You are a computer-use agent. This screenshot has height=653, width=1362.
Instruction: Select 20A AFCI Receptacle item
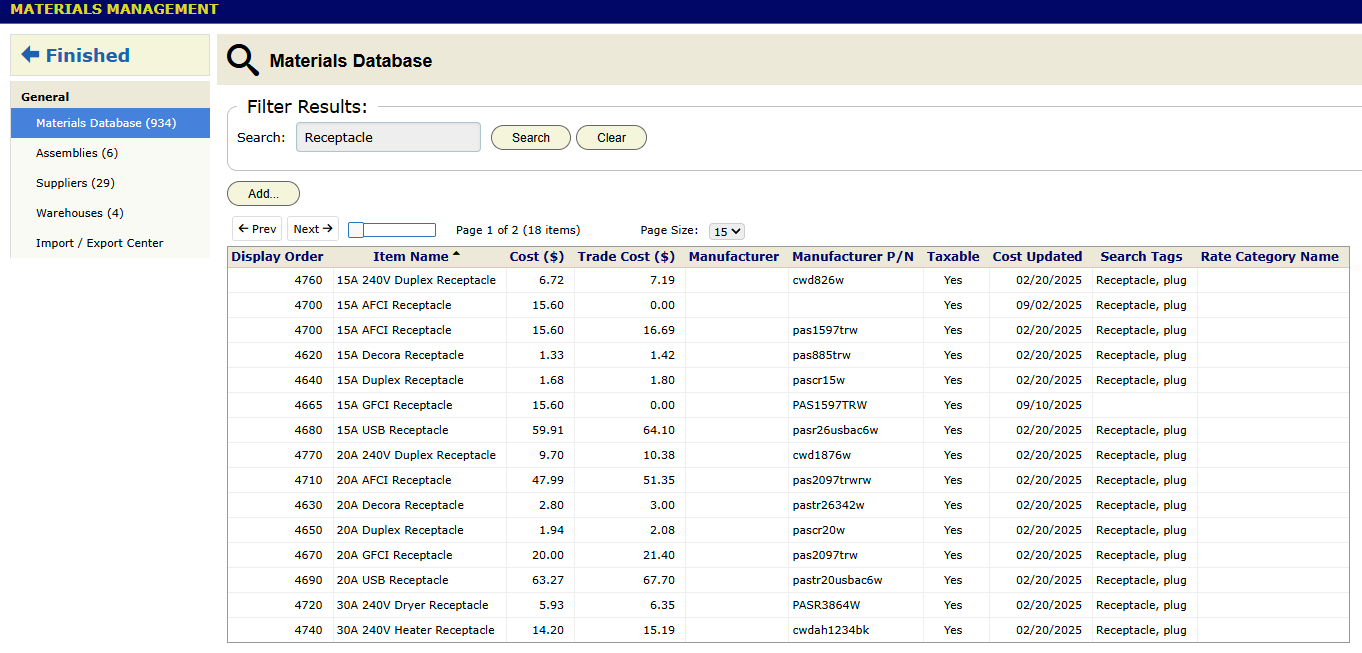[394, 480]
